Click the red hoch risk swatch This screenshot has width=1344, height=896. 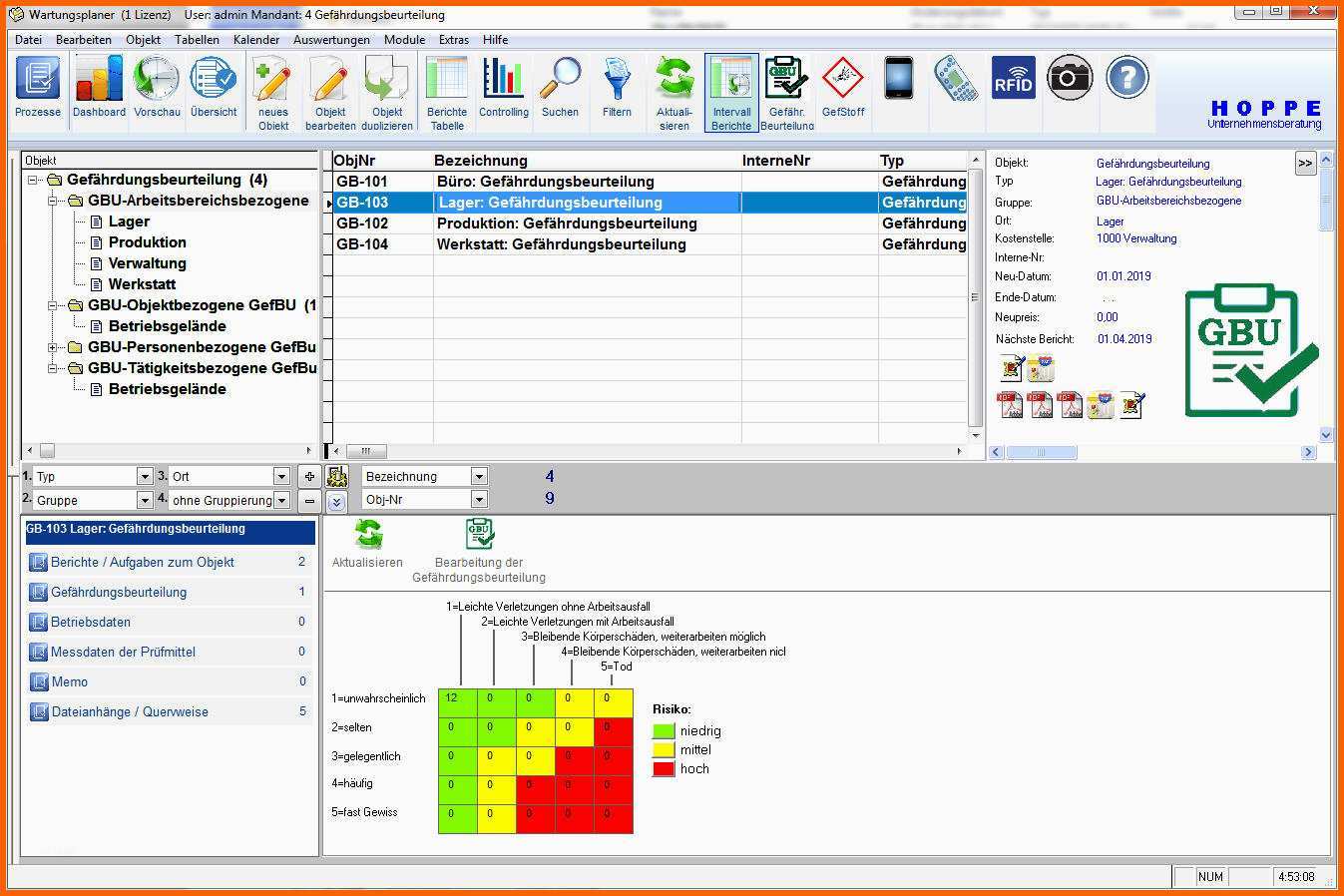click(x=664, y=769)
